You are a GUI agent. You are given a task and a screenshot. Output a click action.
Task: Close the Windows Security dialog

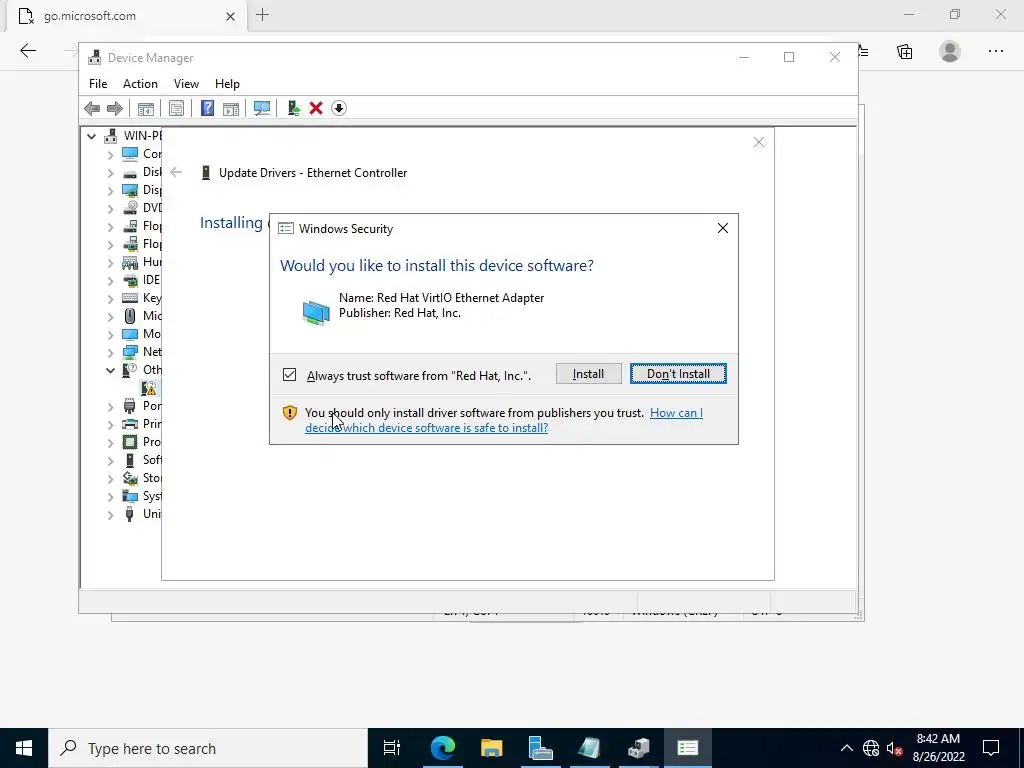(722, 228)
